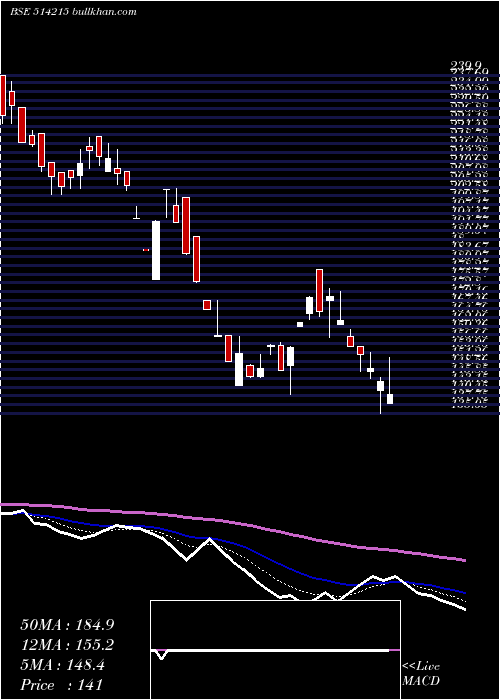This screenshot has height=700, width=500.
Task: Click the BSE 514215 bullkhan.com title text
Action: click(x=73, y=12)
